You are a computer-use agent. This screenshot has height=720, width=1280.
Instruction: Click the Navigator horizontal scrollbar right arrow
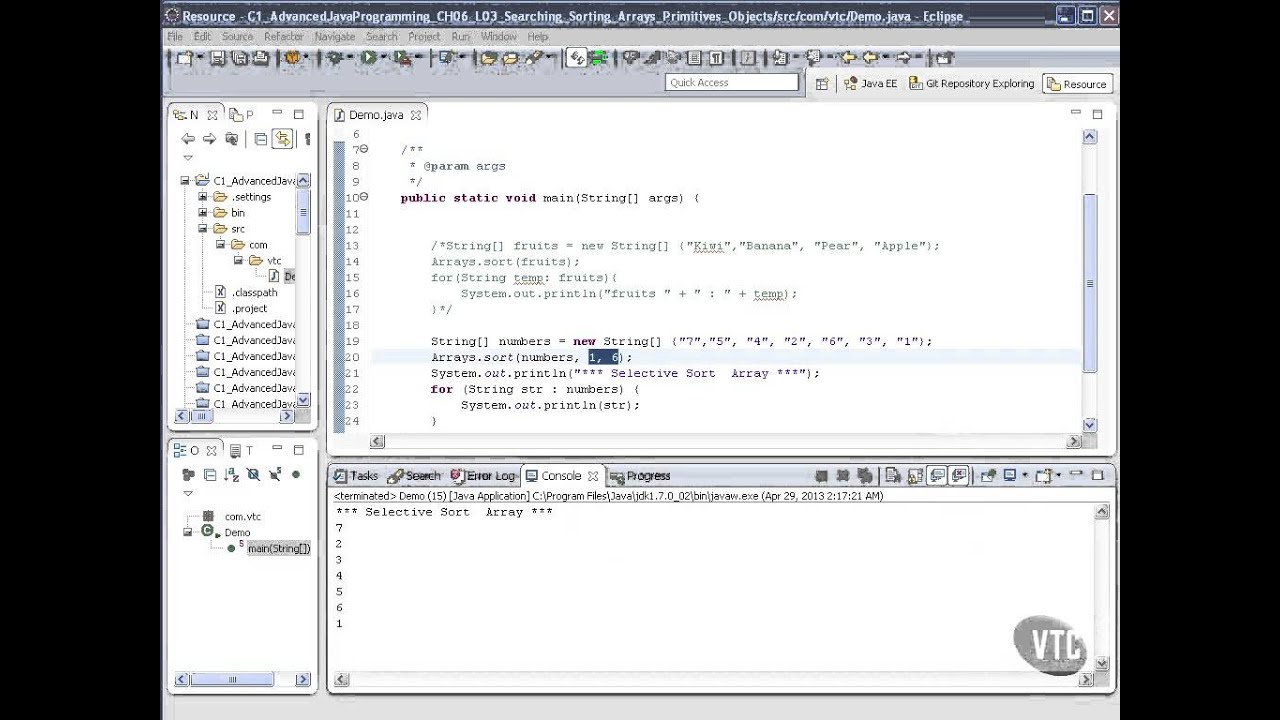286,416
